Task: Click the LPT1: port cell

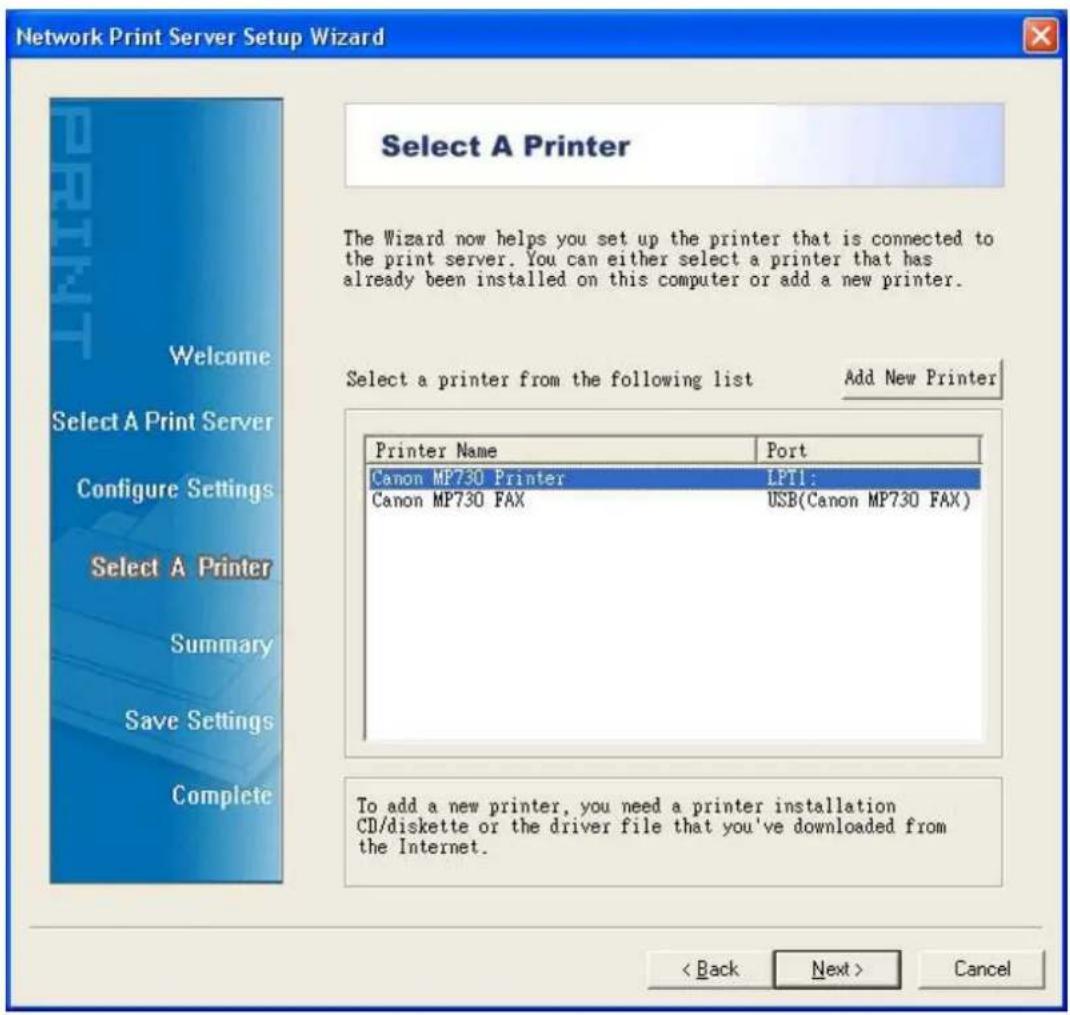Action: tap(792, 478)
